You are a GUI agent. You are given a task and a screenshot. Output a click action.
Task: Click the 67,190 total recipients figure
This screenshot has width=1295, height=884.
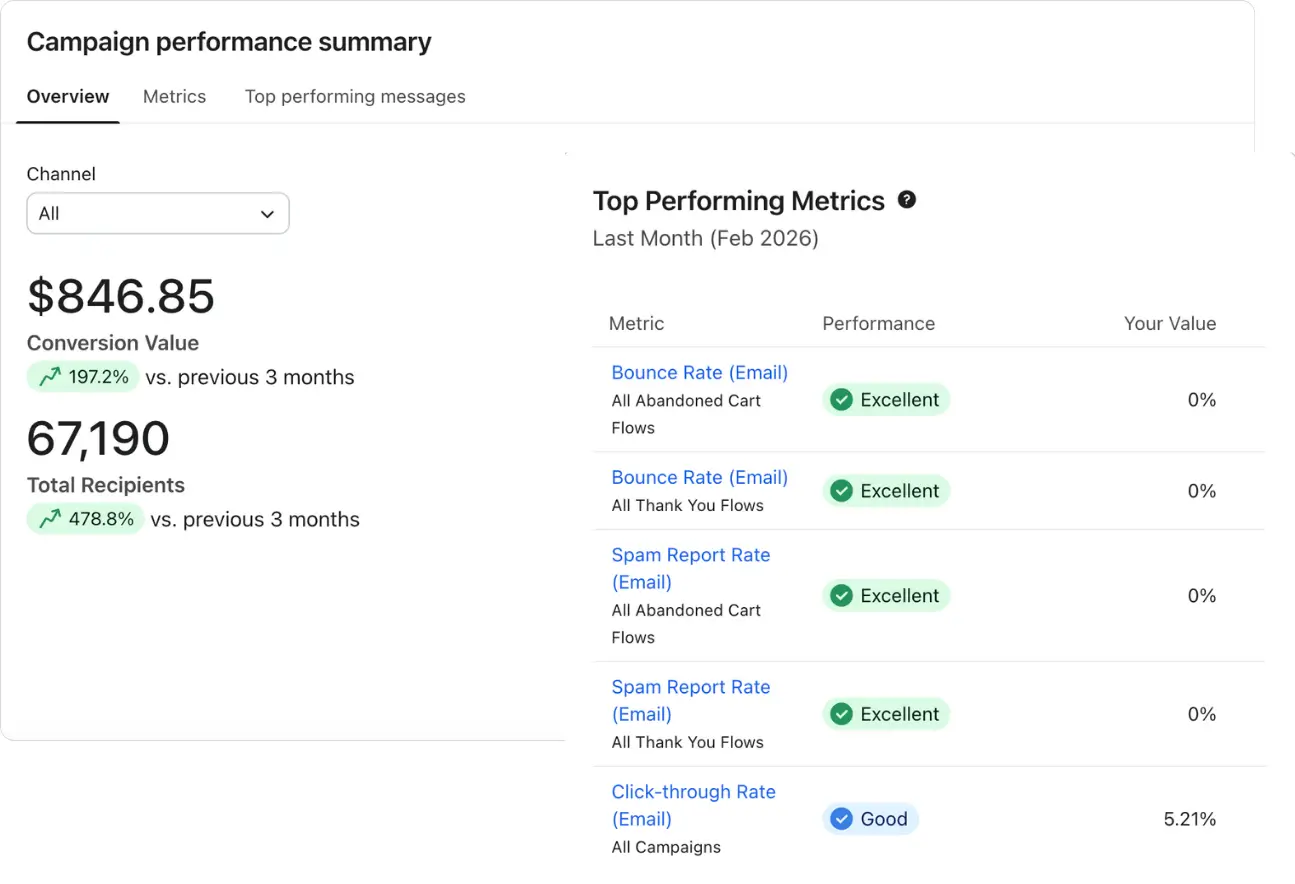tap(98, 439)
